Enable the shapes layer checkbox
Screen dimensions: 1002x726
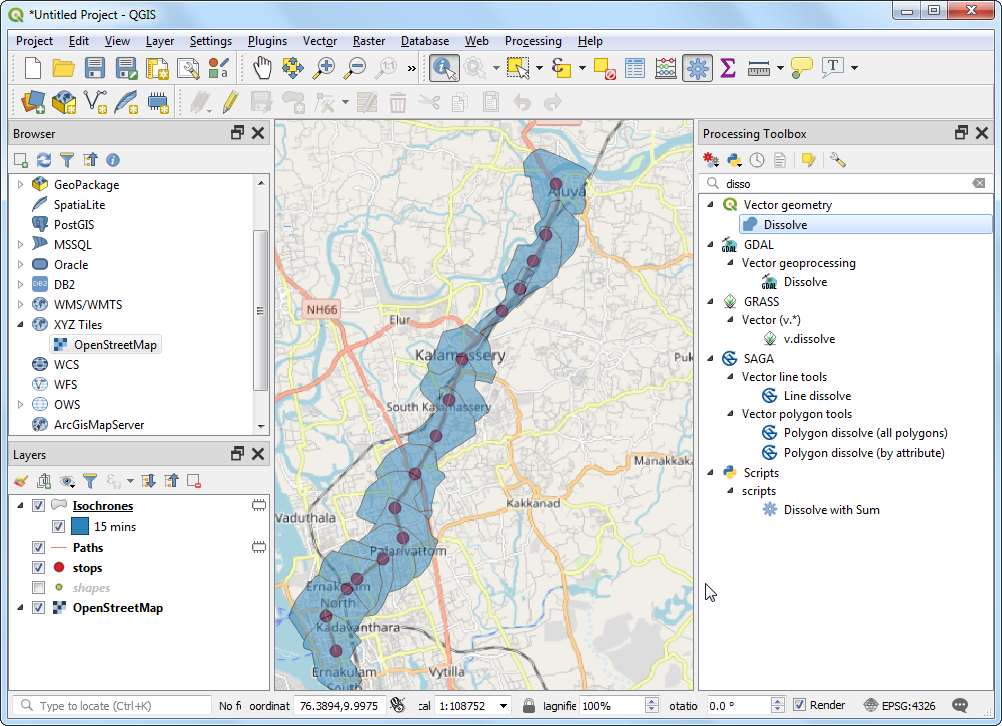point(39,588)
